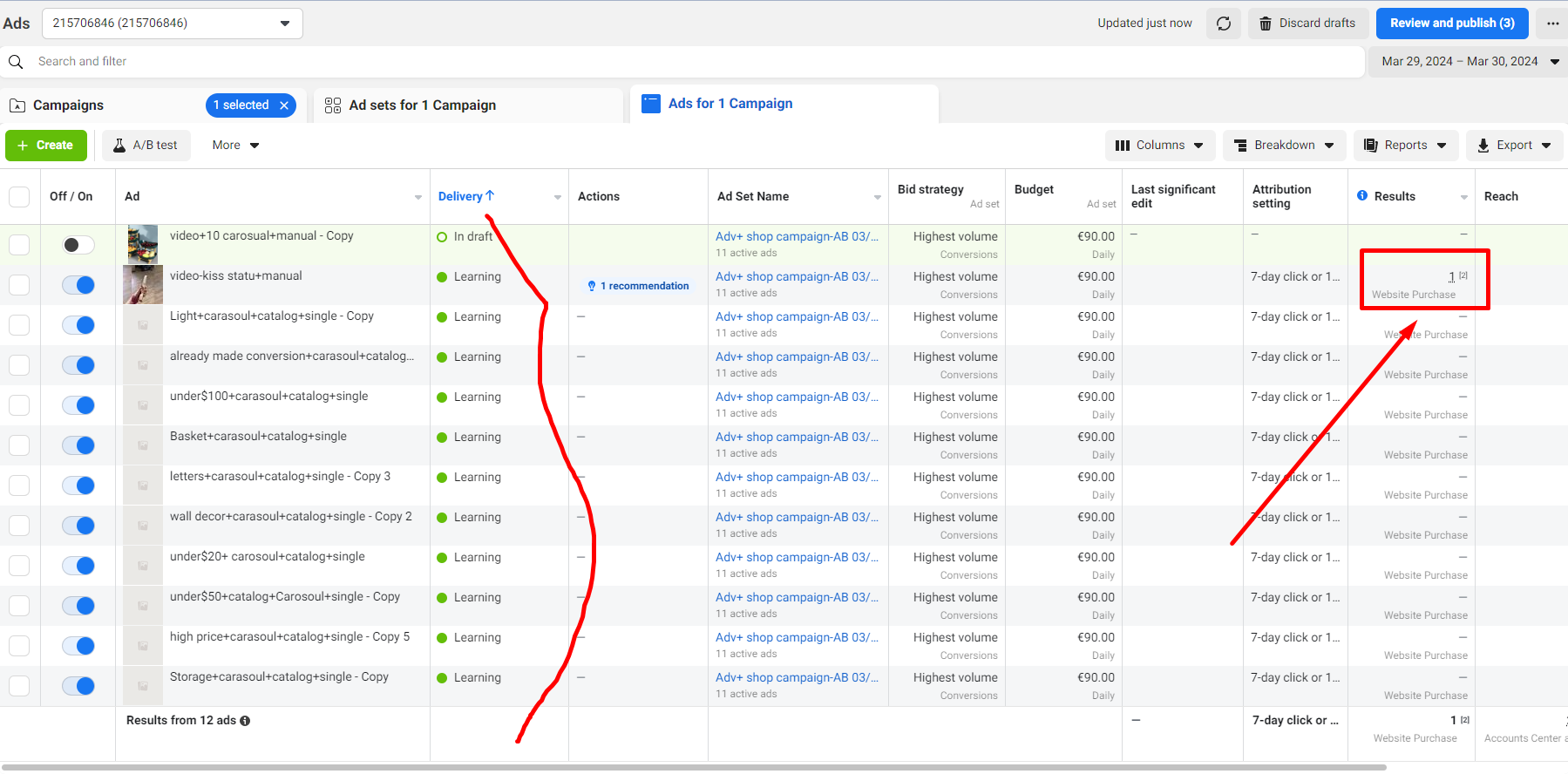Clear campaign selection with the X icon

pyautogui.click(x=284, y=105)
